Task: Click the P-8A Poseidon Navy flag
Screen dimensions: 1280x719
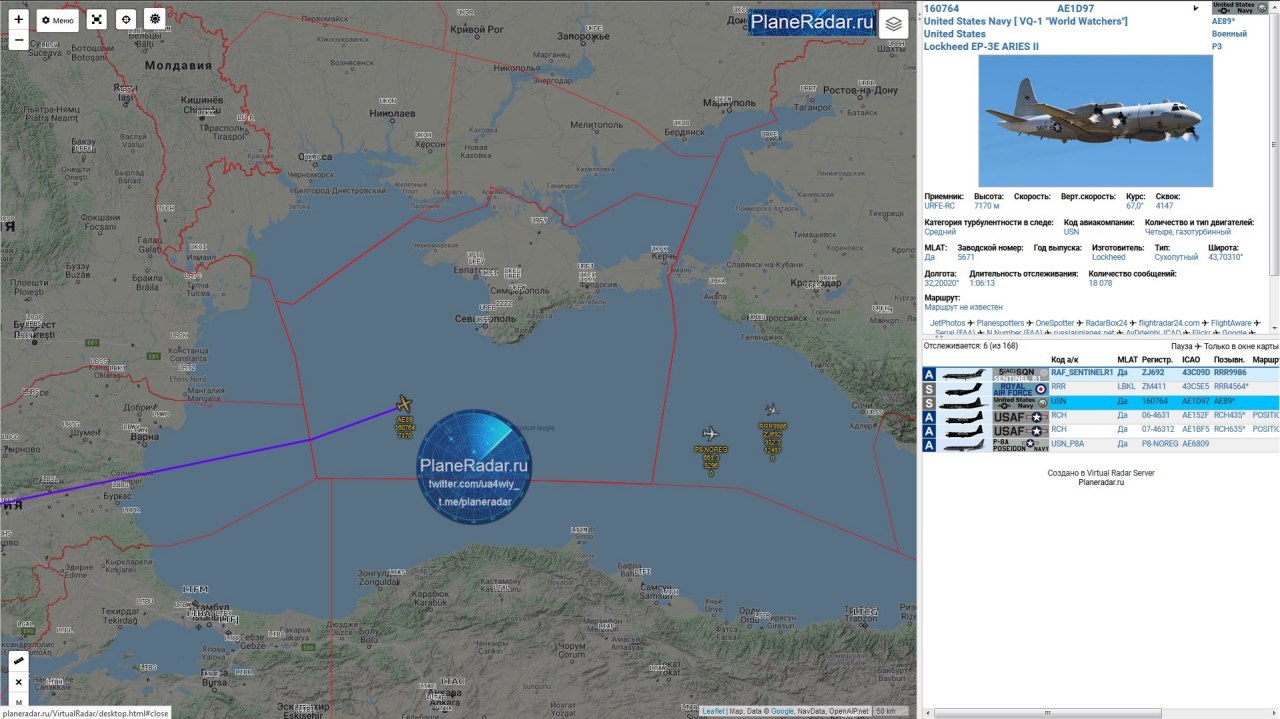Action: pyautogui.click(x=1020, y=445)
